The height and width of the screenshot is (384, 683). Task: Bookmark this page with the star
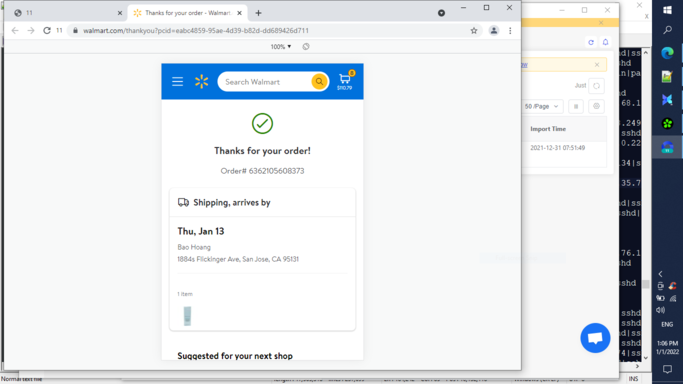coord(474,30)
